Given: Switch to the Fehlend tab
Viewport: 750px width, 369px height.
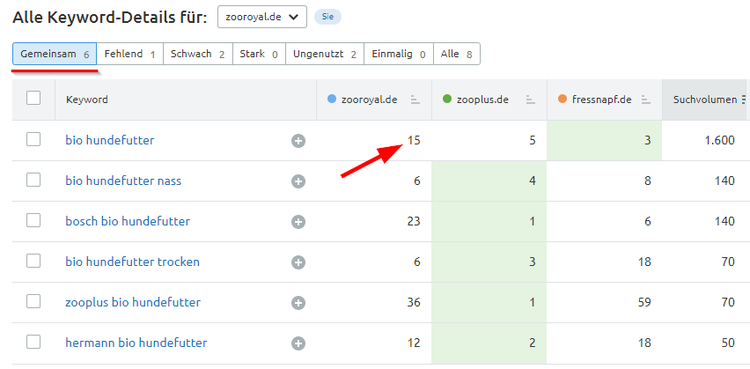Looking at the screenshot, I should 130,54.
